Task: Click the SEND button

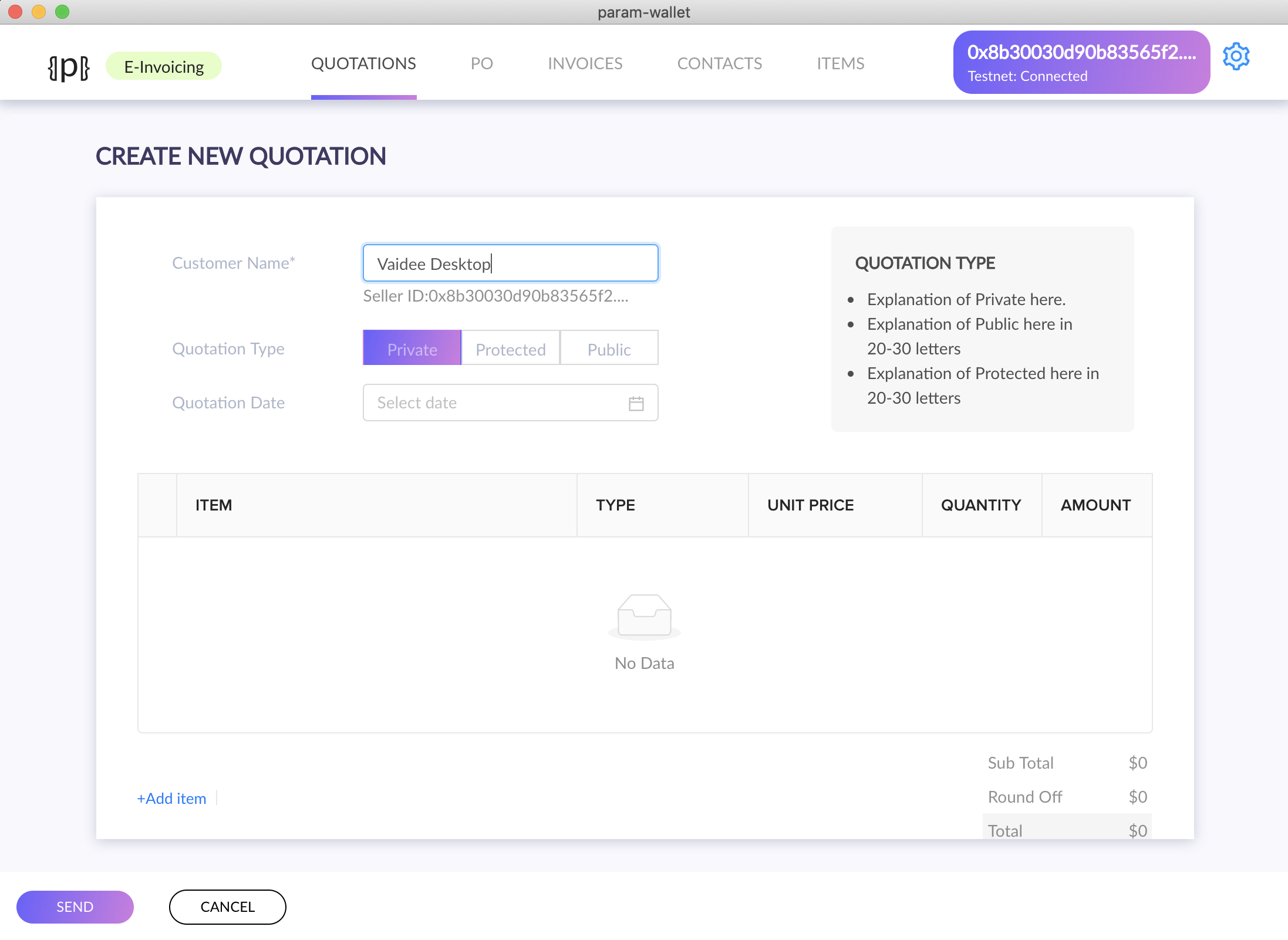Action: pyautogui.click(x=75, y=907)
